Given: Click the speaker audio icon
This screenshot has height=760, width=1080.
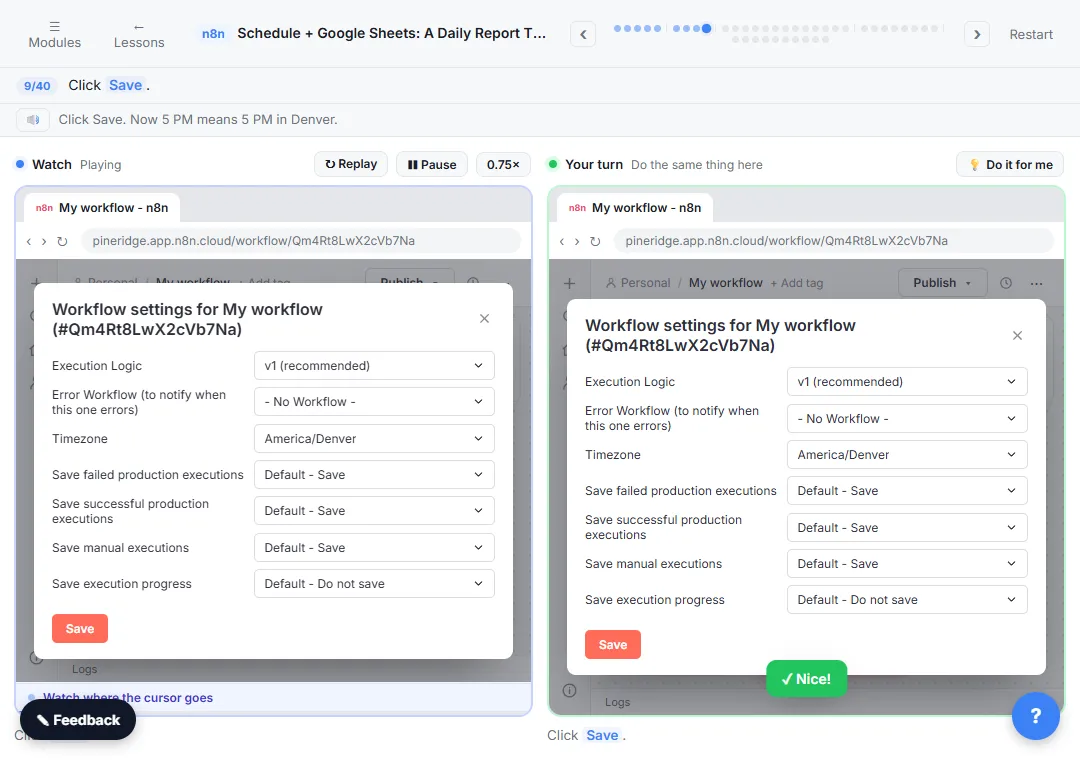Looking at the screenshot, I should (33, 120).
